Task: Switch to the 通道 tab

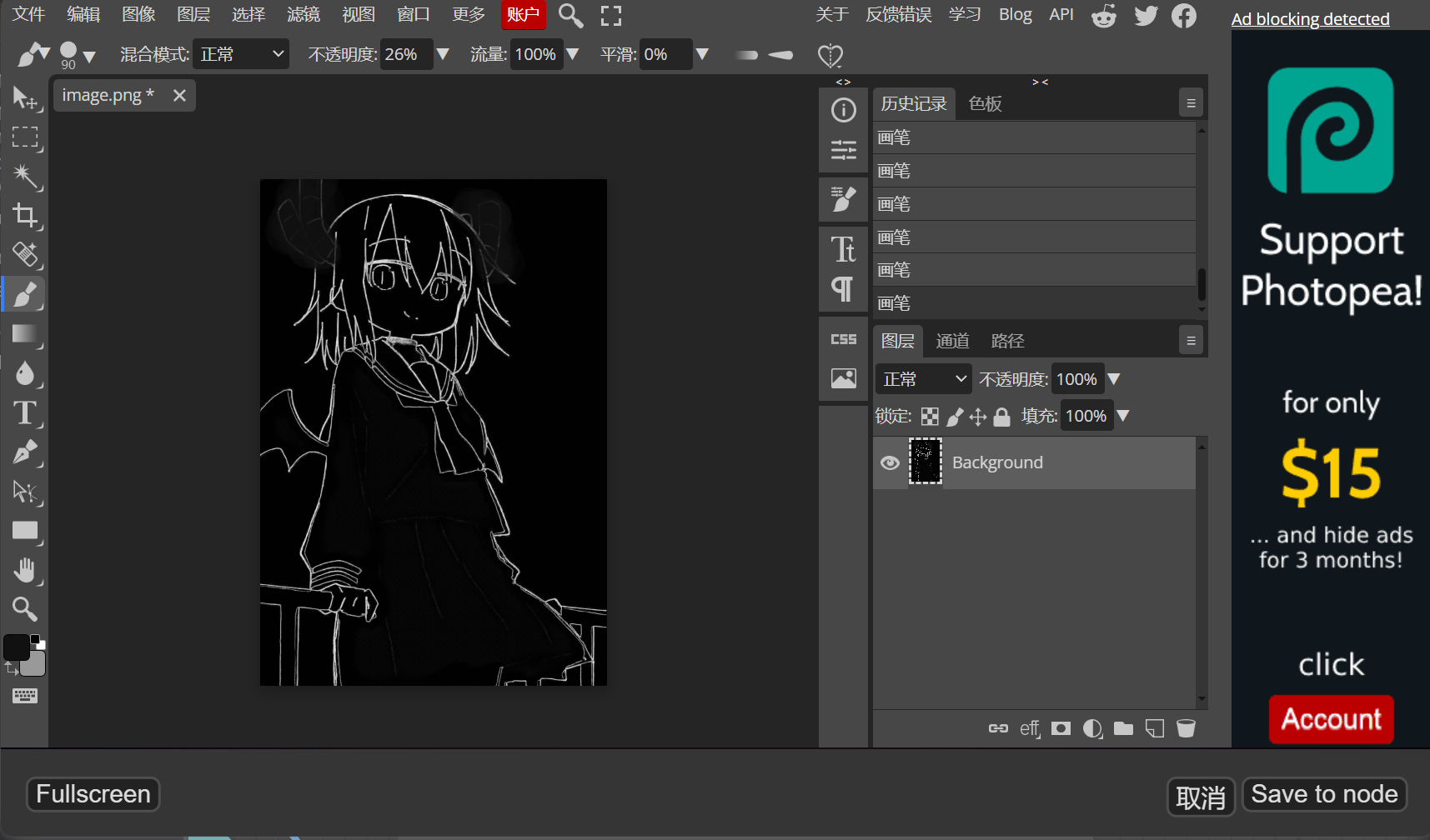Action: (952, 341)
